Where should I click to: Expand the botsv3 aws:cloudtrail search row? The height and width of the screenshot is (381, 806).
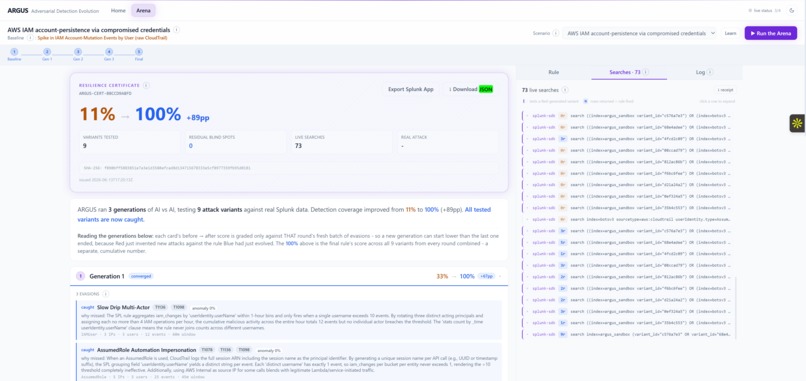point(628,219)
